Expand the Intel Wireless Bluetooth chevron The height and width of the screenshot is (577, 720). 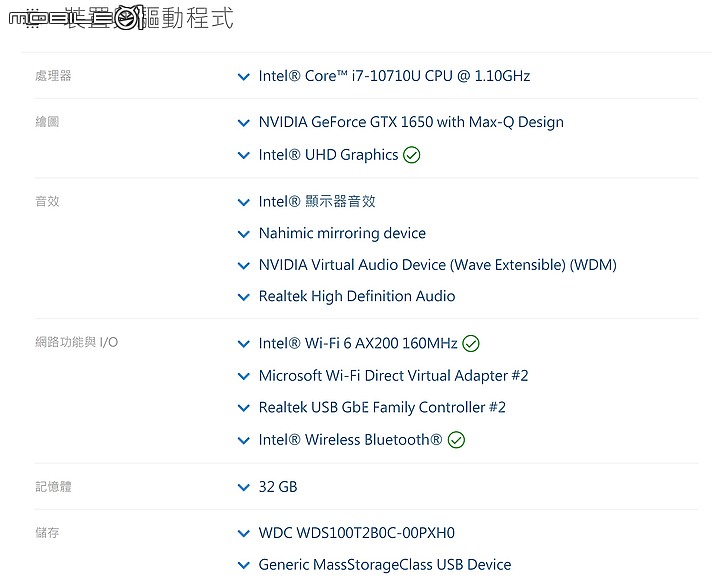(244, 441)
